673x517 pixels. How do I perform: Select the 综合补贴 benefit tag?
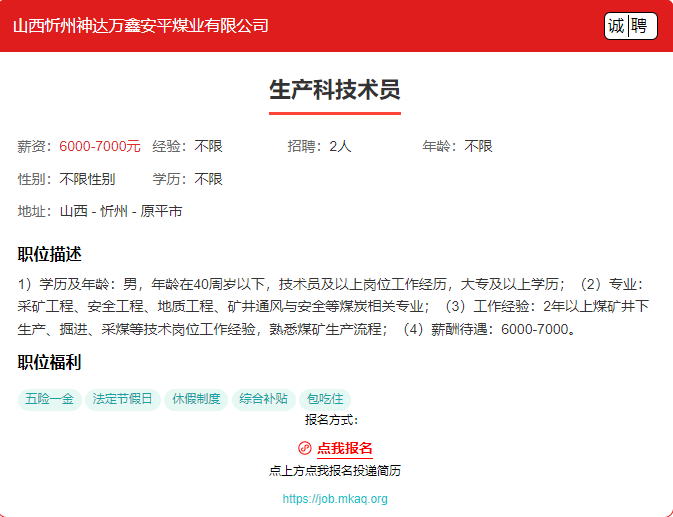coord(264,399)
